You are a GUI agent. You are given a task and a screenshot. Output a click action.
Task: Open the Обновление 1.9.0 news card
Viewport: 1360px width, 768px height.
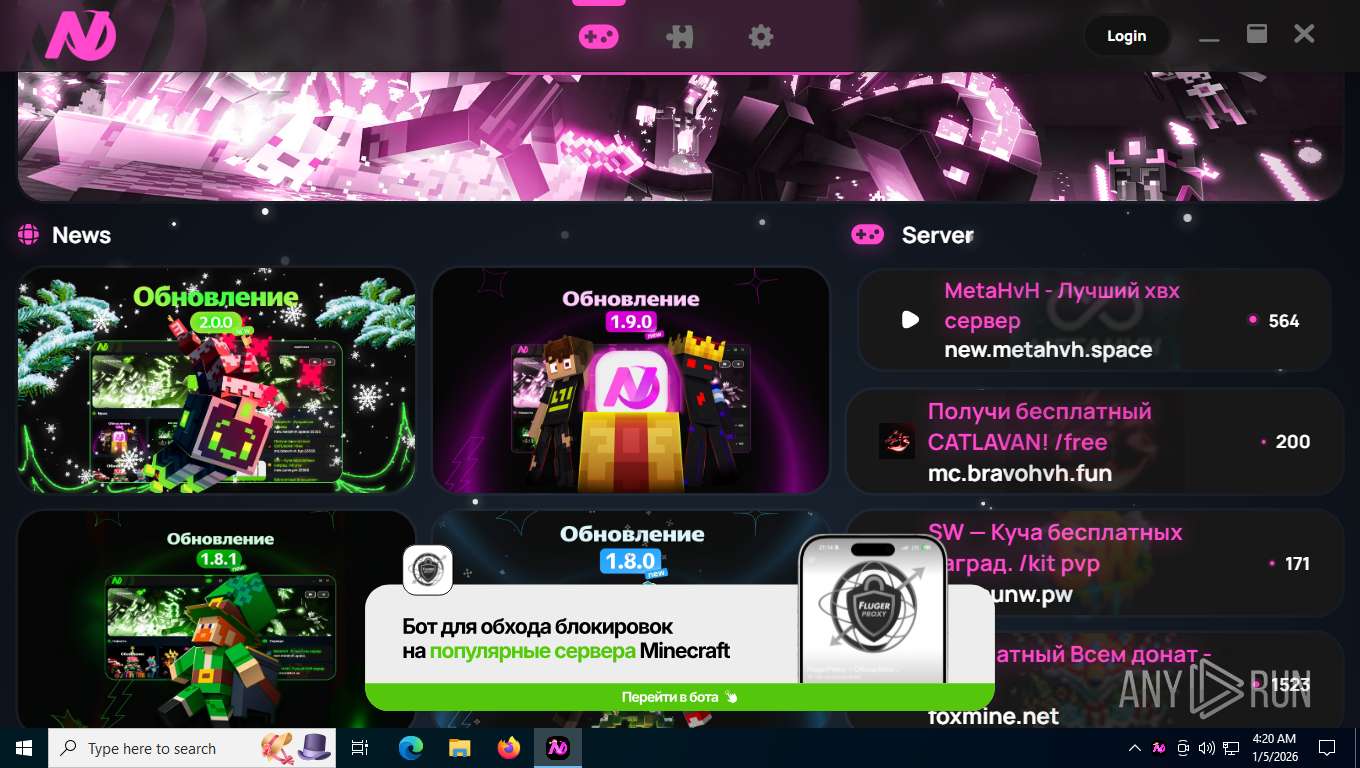630,380
